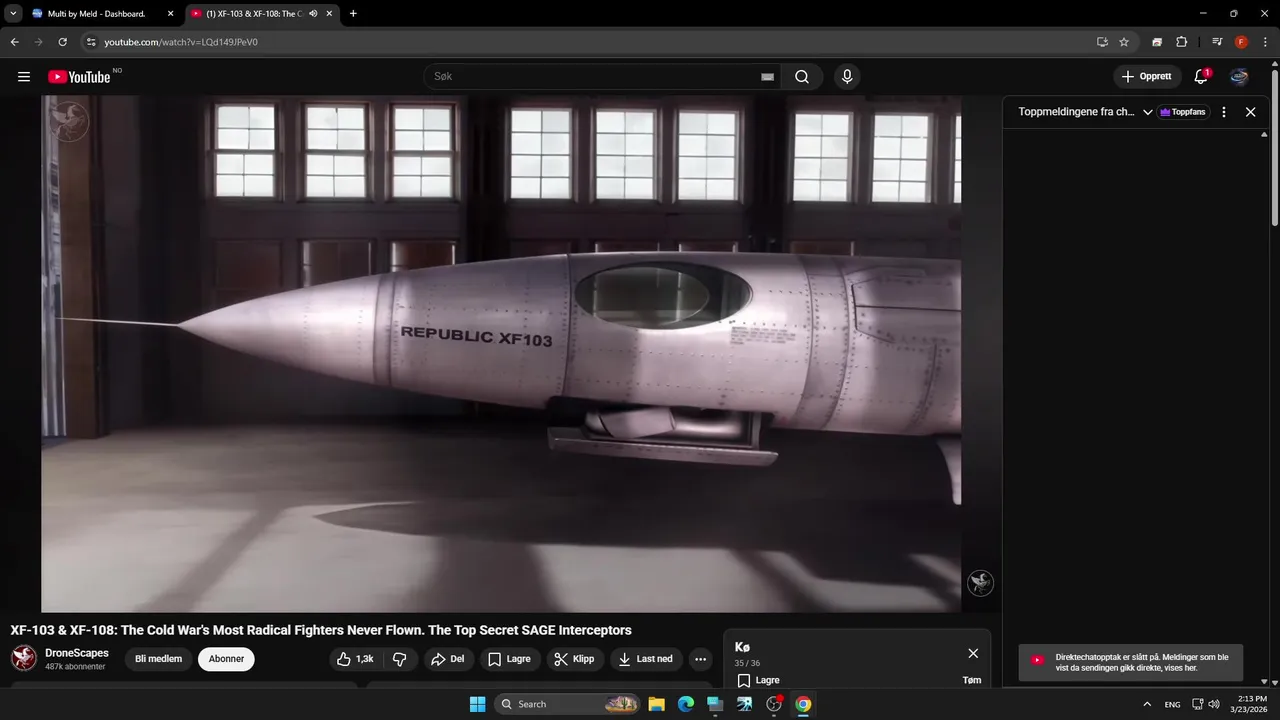Click the address bar URL
This screenshot has height=720, width=1280.
pos(181,42)
